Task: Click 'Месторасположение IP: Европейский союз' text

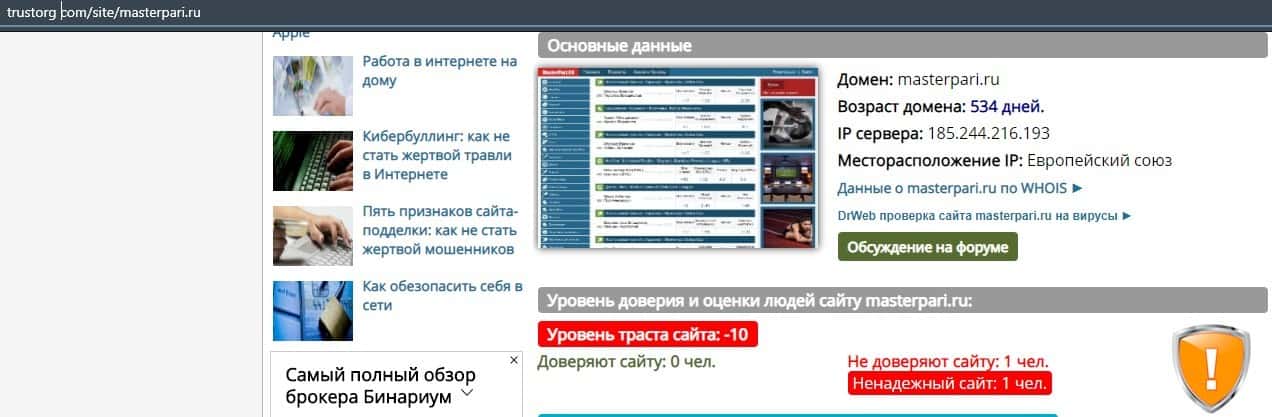Action: pyautogui.click(x=1004, y=160)
